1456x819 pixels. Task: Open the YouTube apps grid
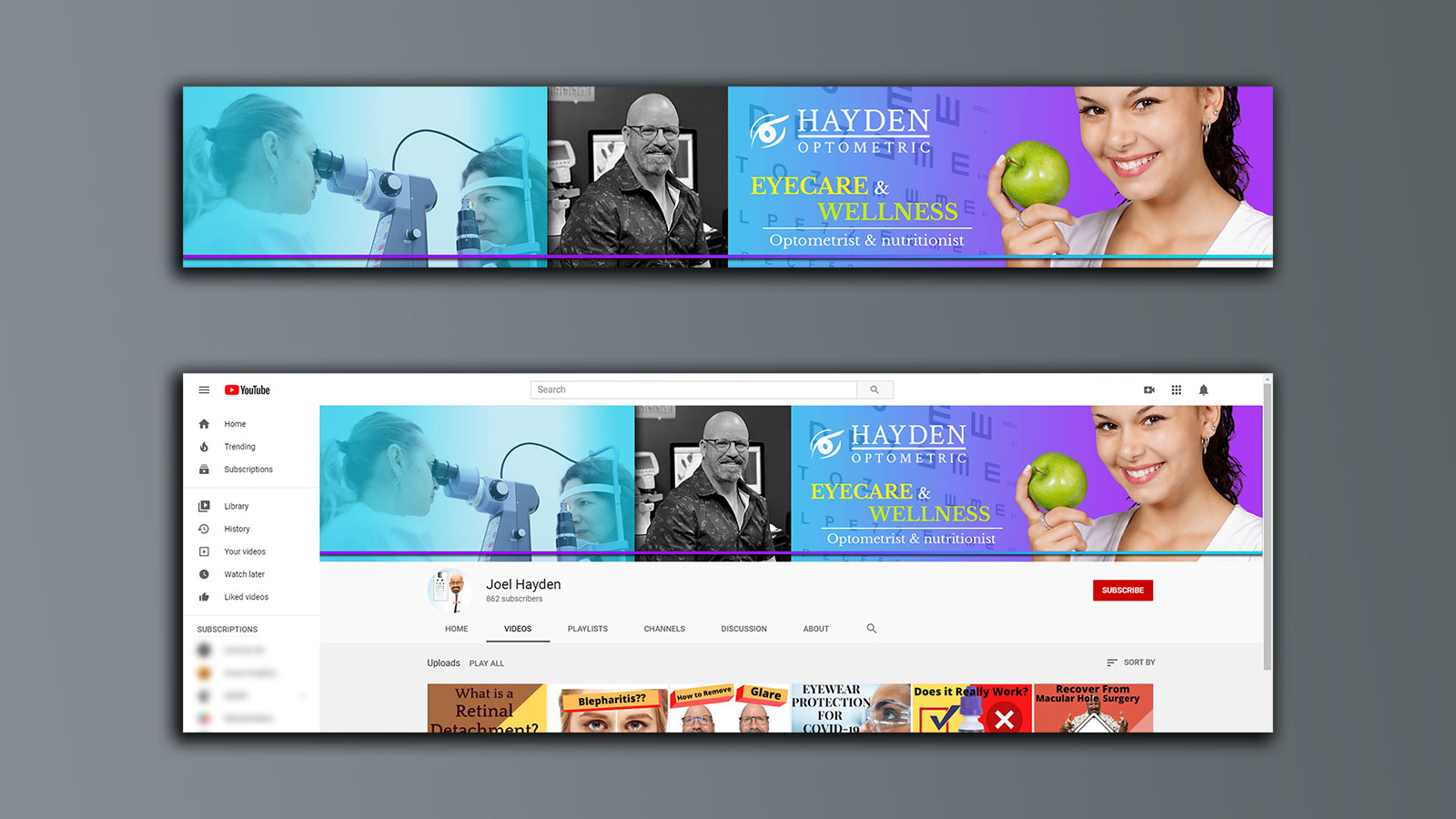[x=1177, y=389]
